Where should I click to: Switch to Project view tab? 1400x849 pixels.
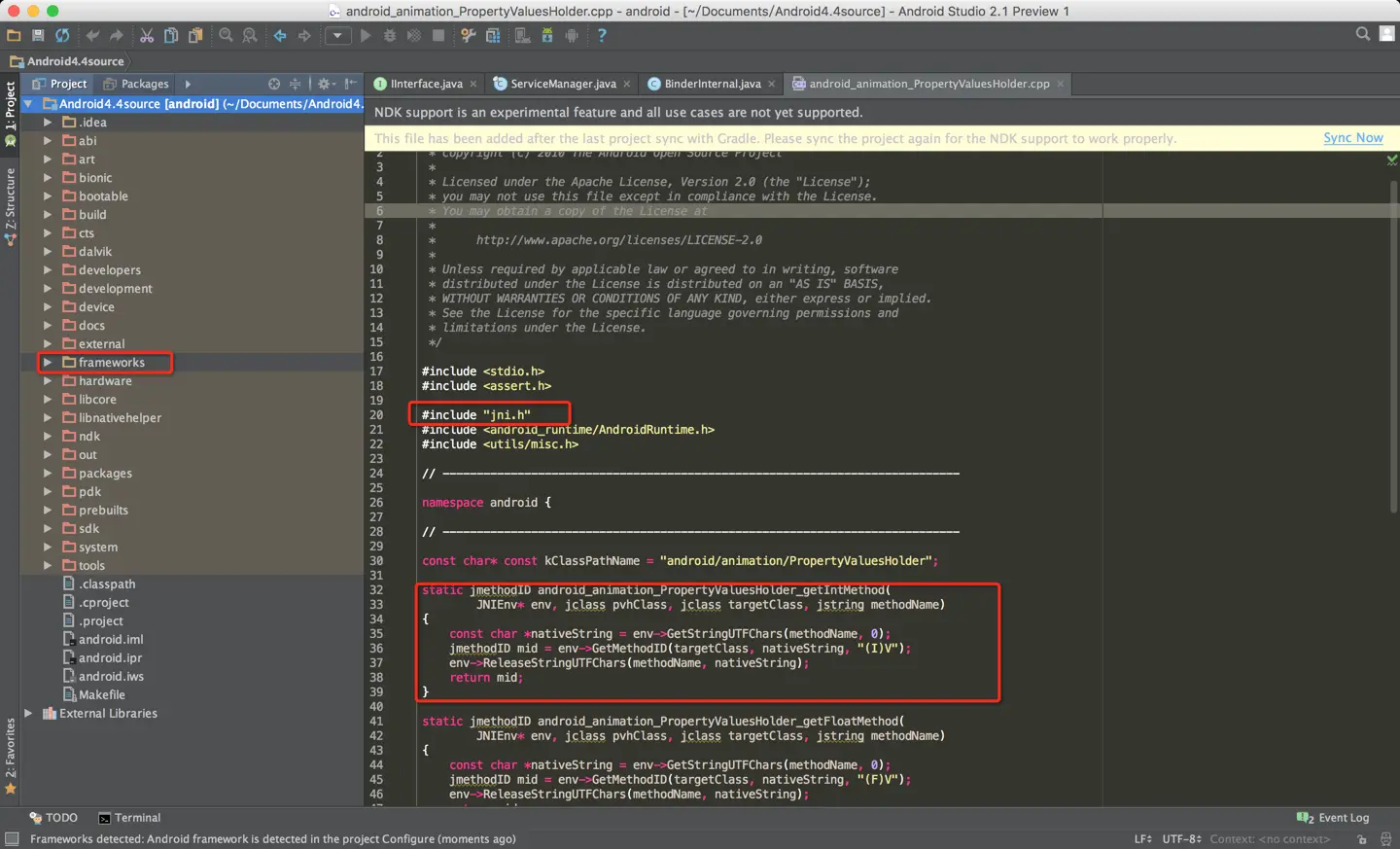[59, 84]
